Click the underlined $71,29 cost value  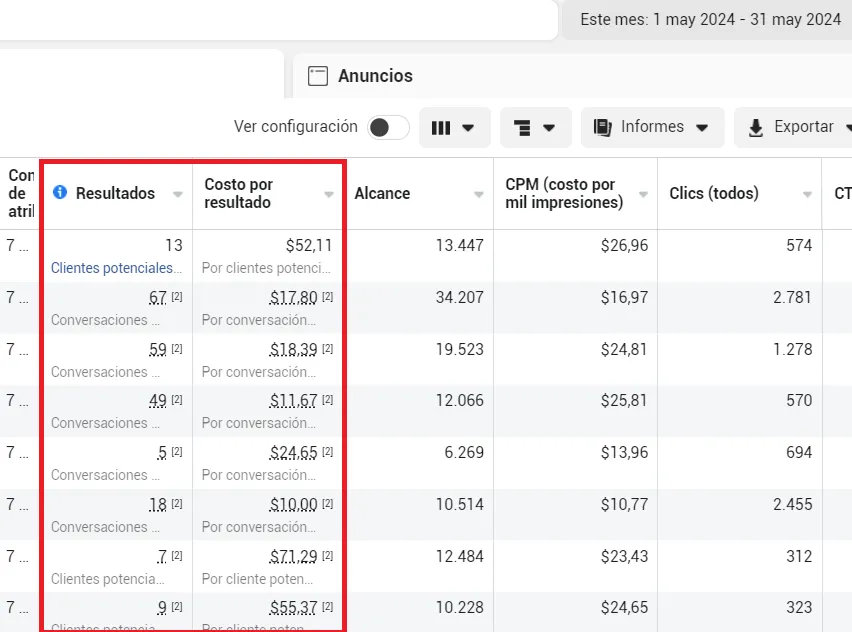point(293,556)
